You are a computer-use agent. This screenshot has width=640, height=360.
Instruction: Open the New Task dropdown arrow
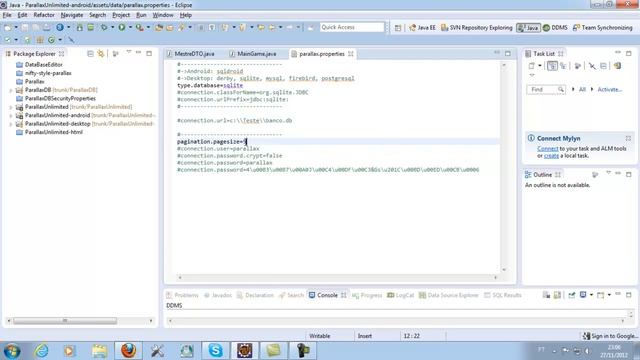coord(540,66)
